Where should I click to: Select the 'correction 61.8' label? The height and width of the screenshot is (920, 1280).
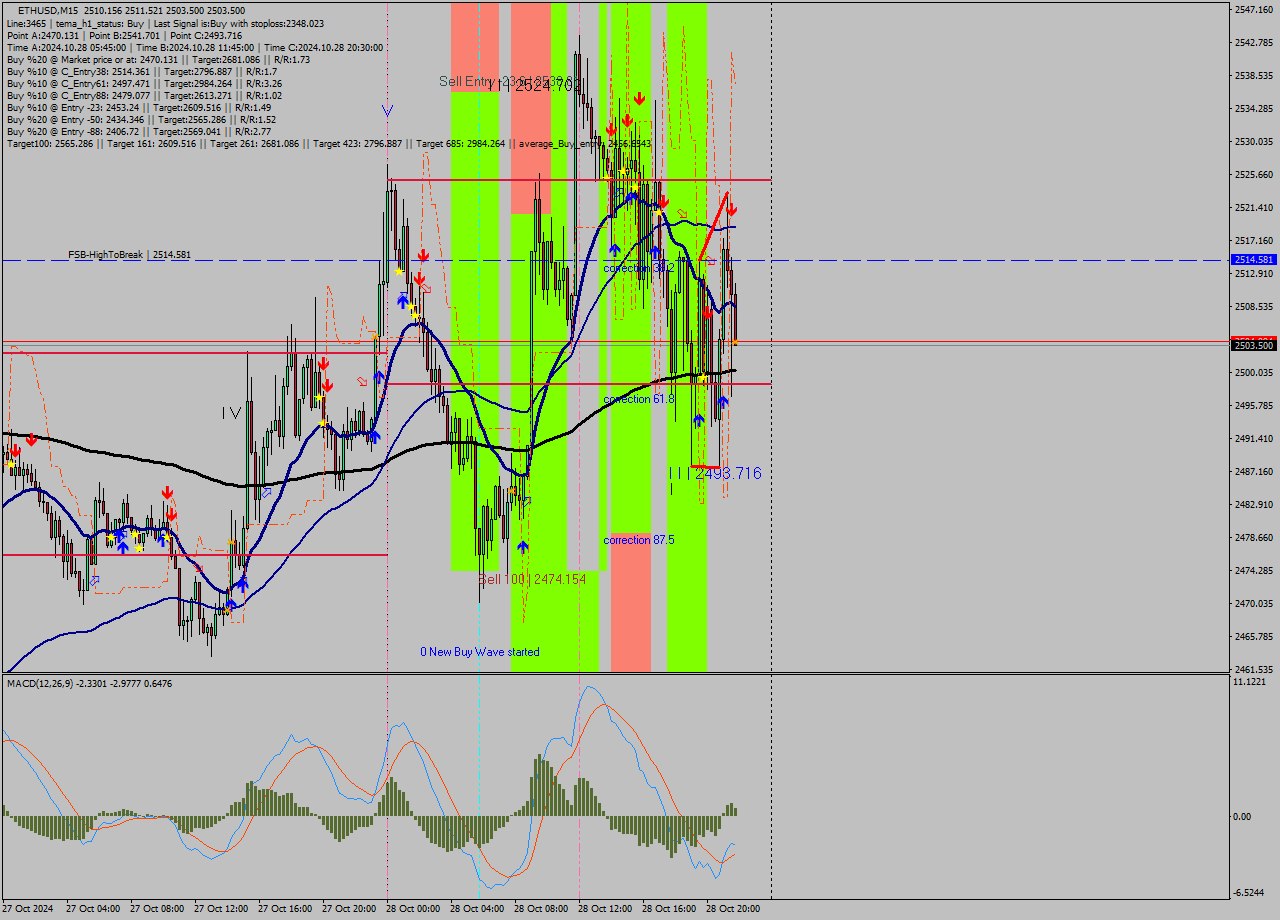[638, 399]
